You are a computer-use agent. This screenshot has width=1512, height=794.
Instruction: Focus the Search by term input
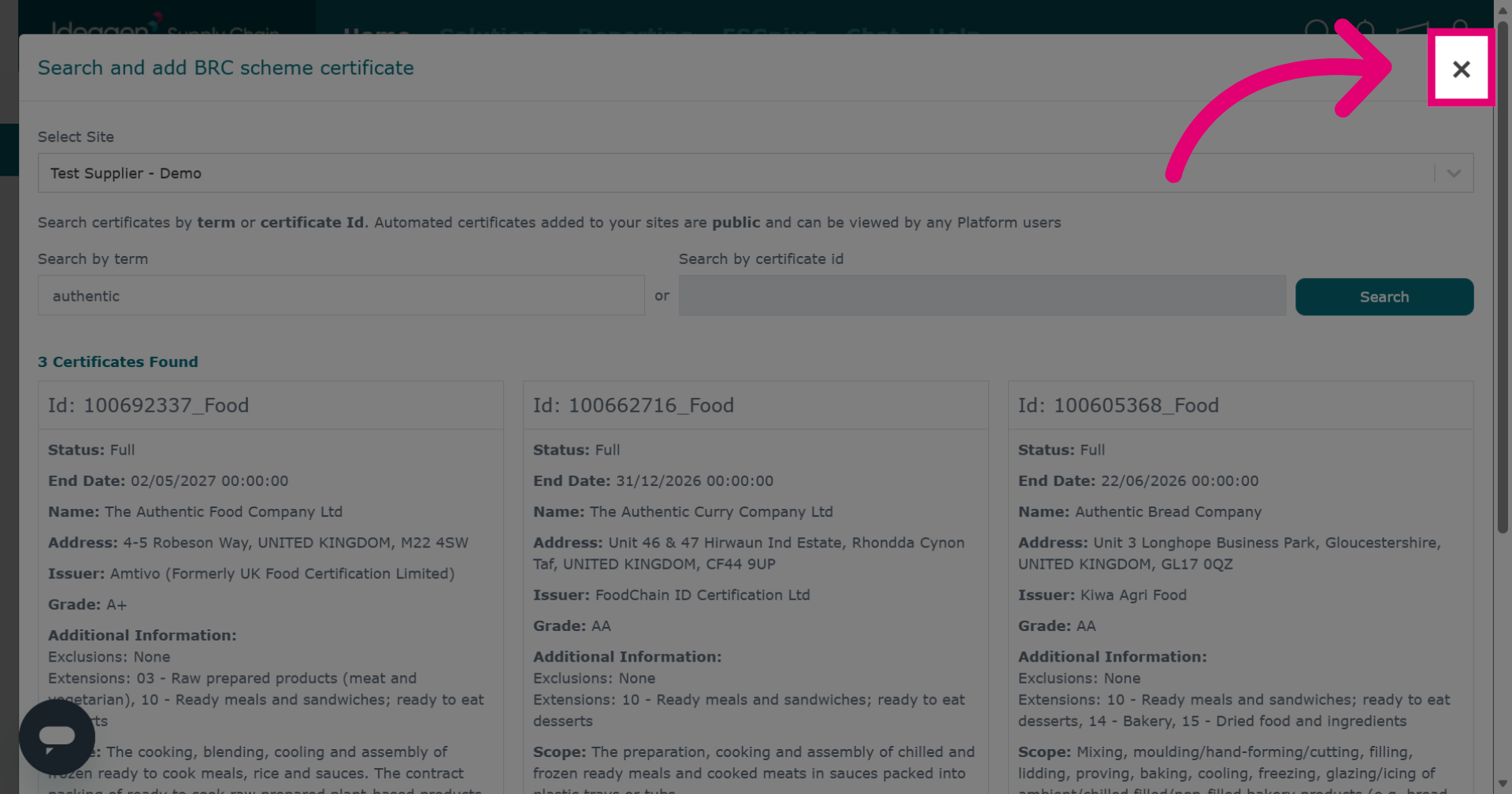click(x=341, y=296)
